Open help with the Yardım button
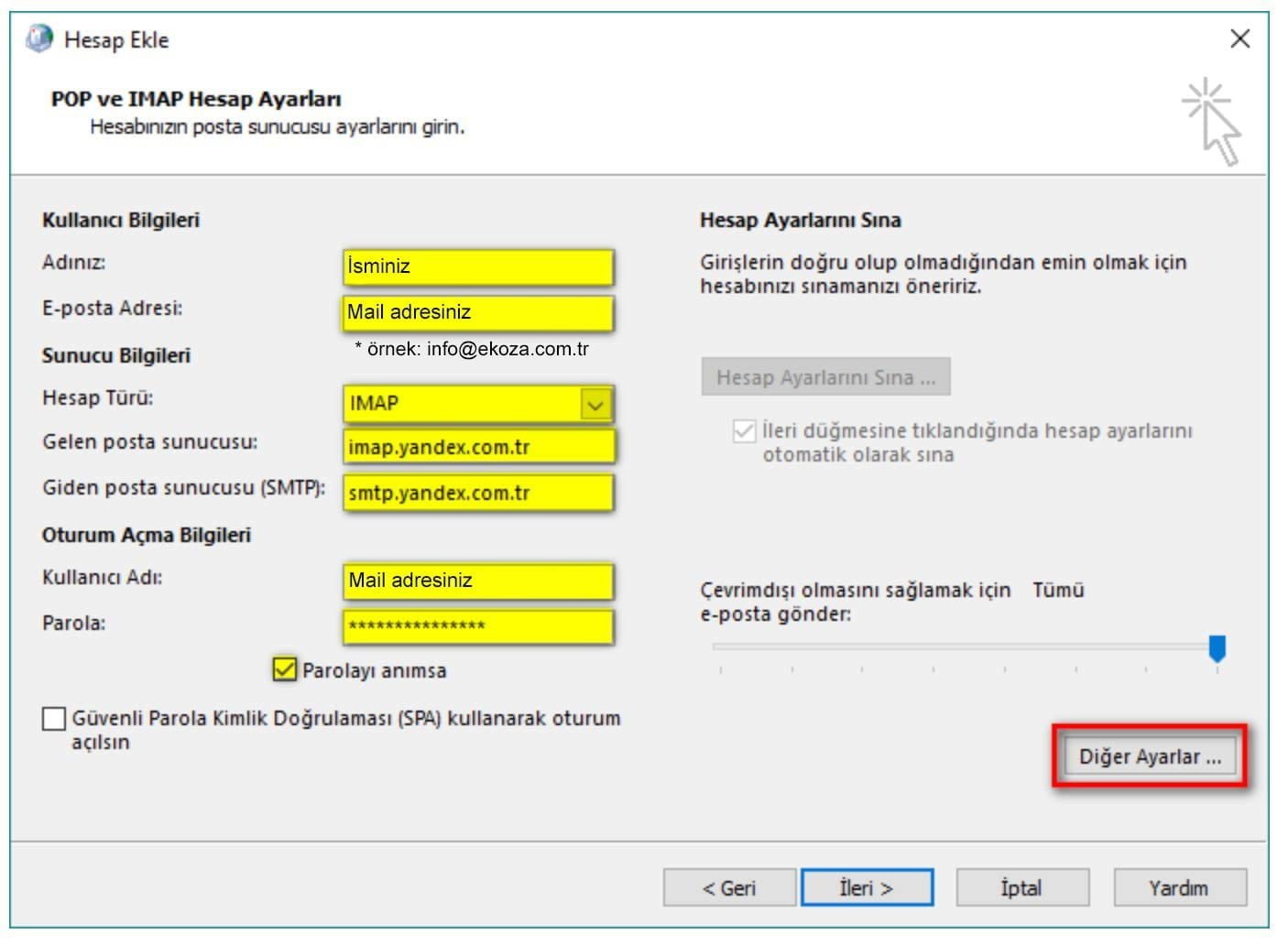Viewport: 1288px width, 945px height. point(1180,887)
